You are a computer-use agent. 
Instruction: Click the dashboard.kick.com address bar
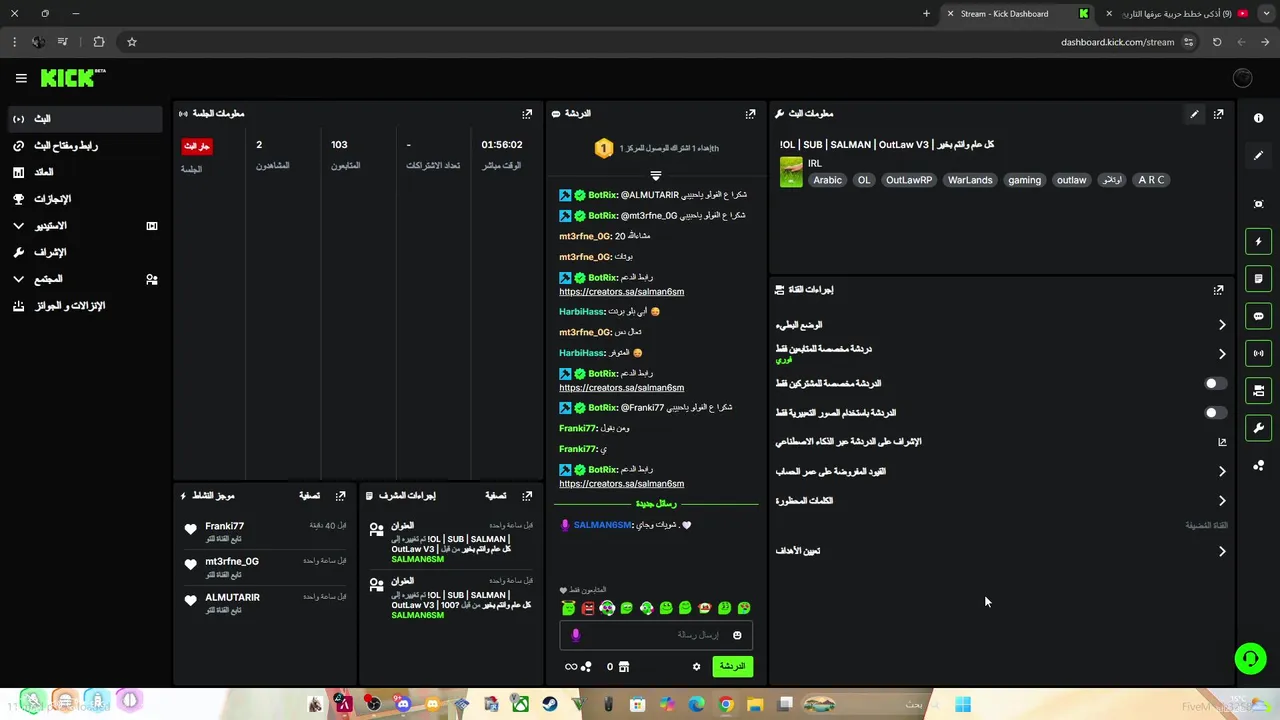click(x=1118, y=42)
